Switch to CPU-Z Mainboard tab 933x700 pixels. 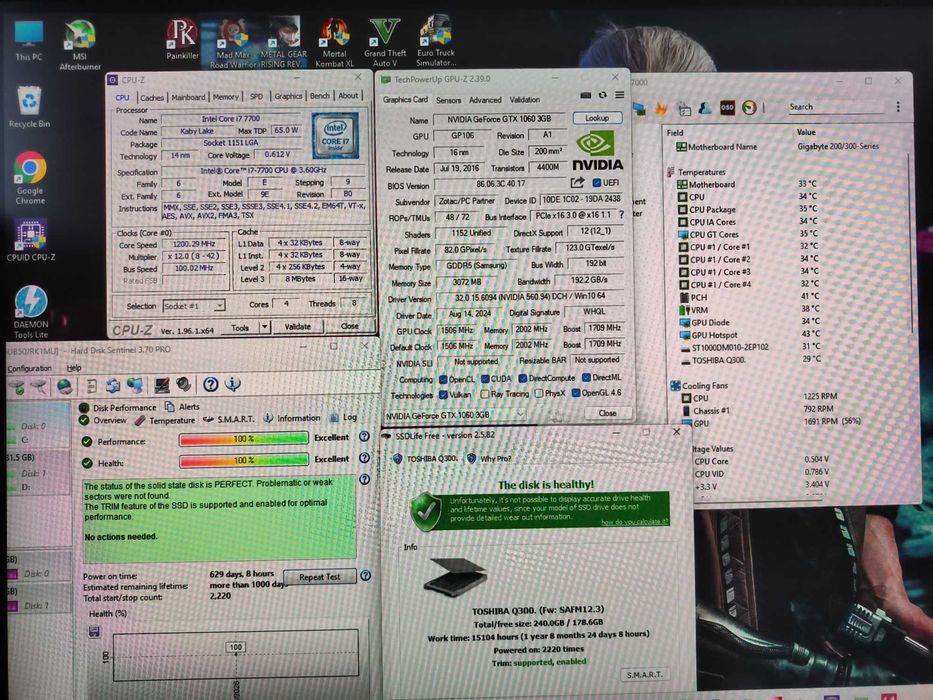(x=188, y=97)
